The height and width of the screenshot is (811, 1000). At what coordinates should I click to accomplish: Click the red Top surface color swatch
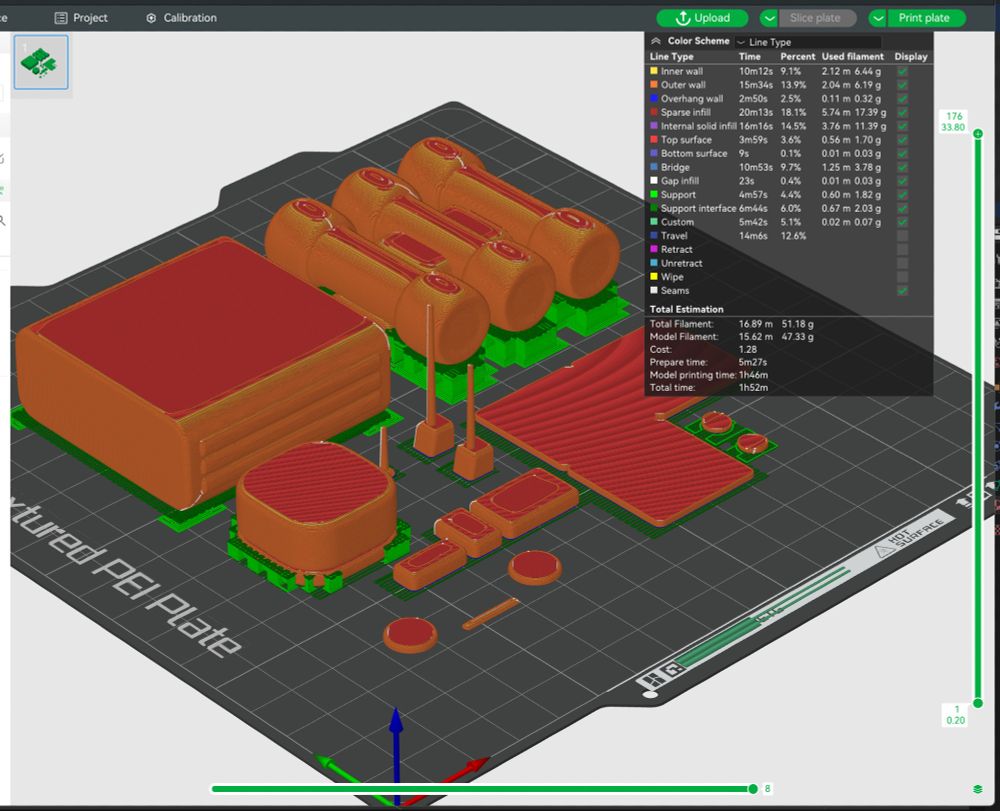654,139
